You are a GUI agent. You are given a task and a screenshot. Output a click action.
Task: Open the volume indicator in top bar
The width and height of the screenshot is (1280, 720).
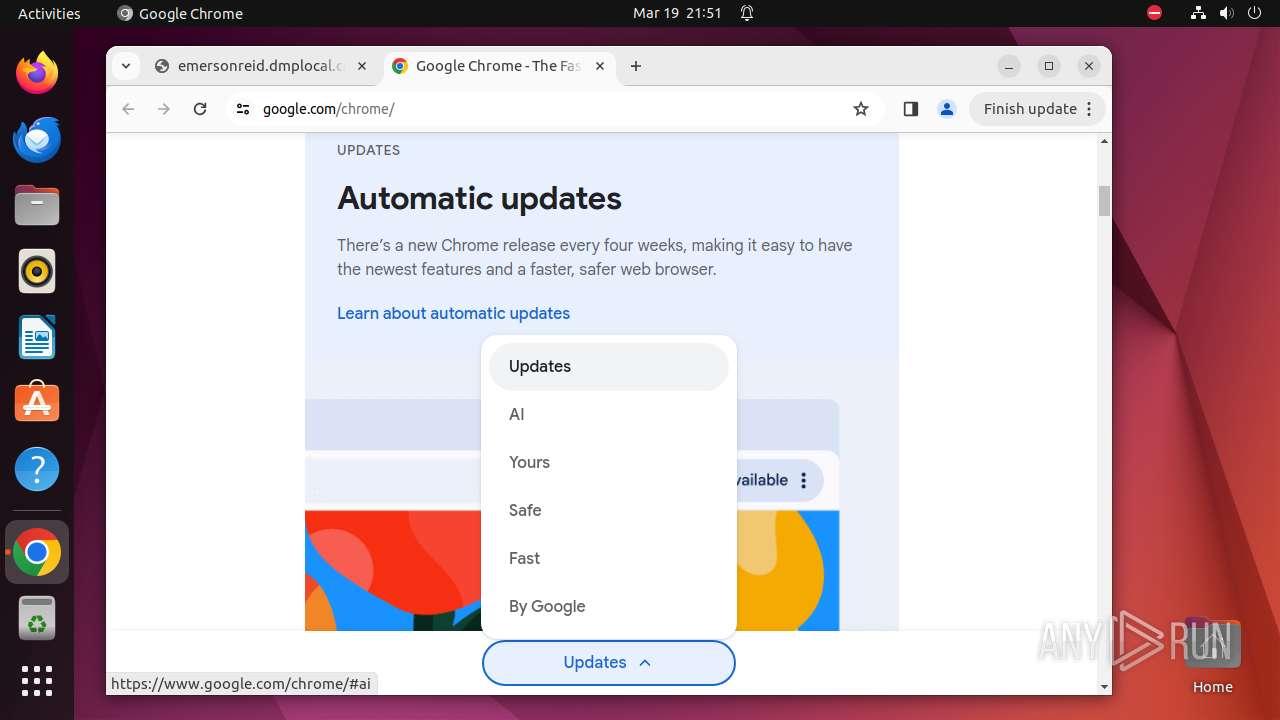coord(1227,13)
